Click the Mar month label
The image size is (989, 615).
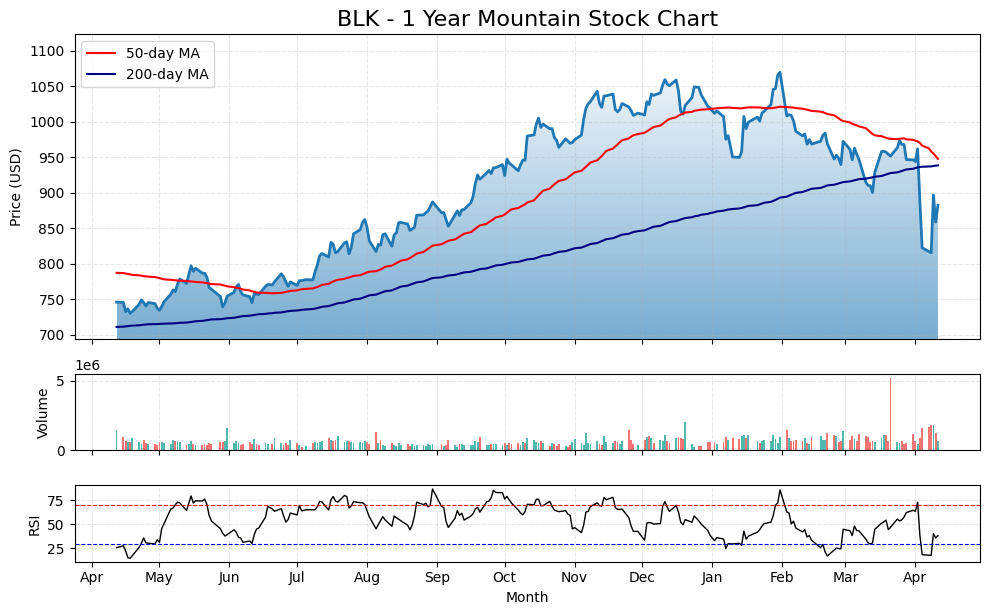coord(846,577)
